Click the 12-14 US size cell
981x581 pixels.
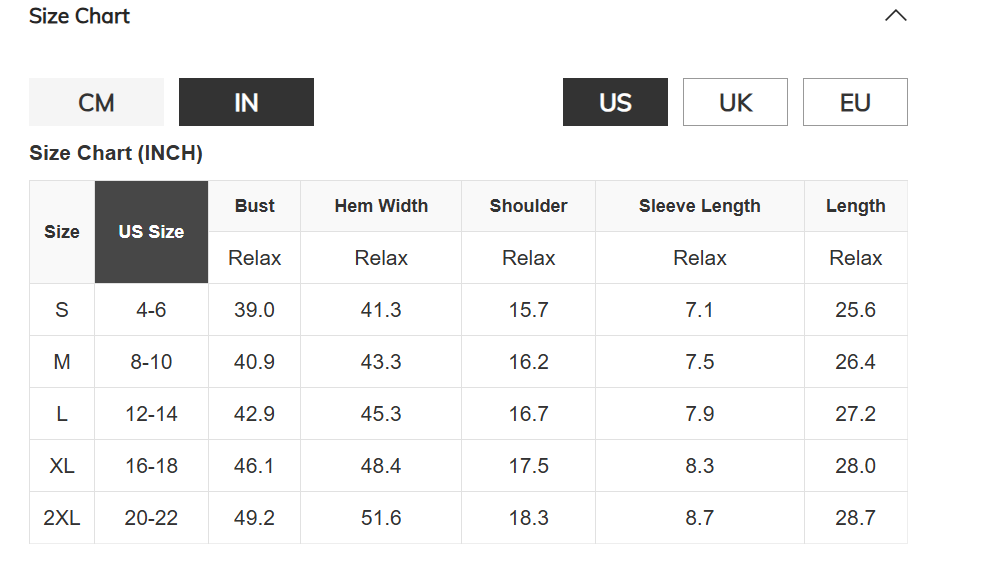[151, 414]
